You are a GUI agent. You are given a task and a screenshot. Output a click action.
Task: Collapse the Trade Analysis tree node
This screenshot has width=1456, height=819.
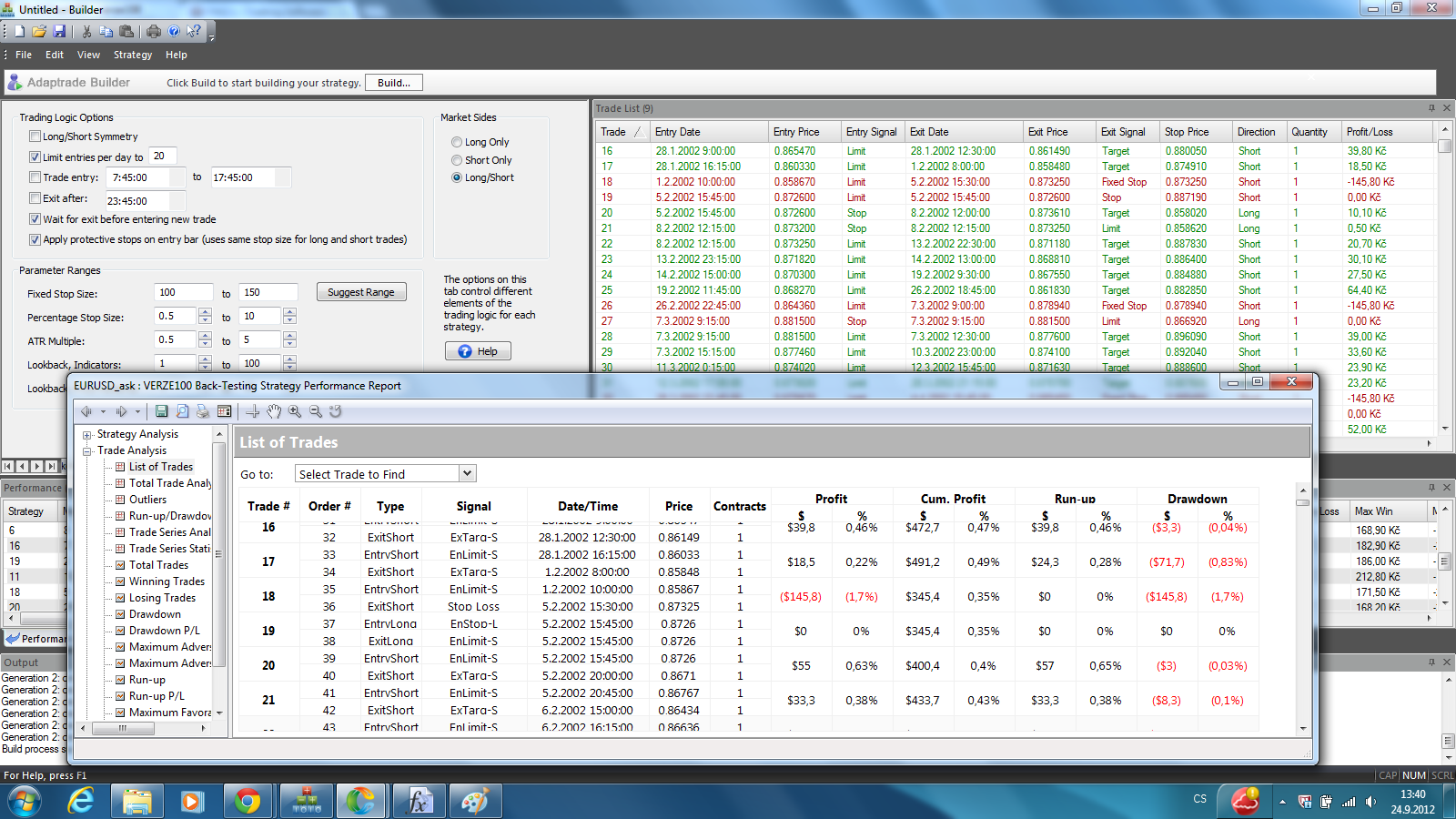(87, 451)
